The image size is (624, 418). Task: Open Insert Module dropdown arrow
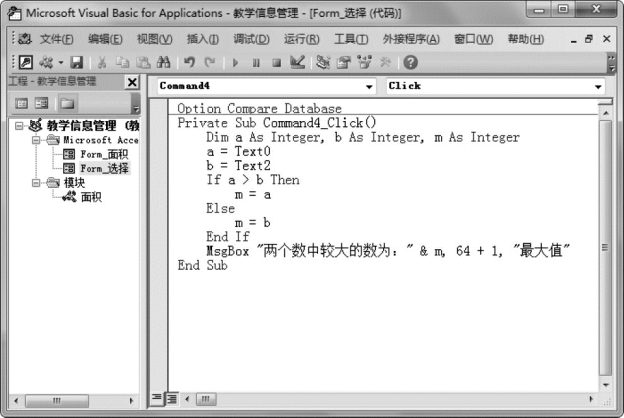point(60,63)
